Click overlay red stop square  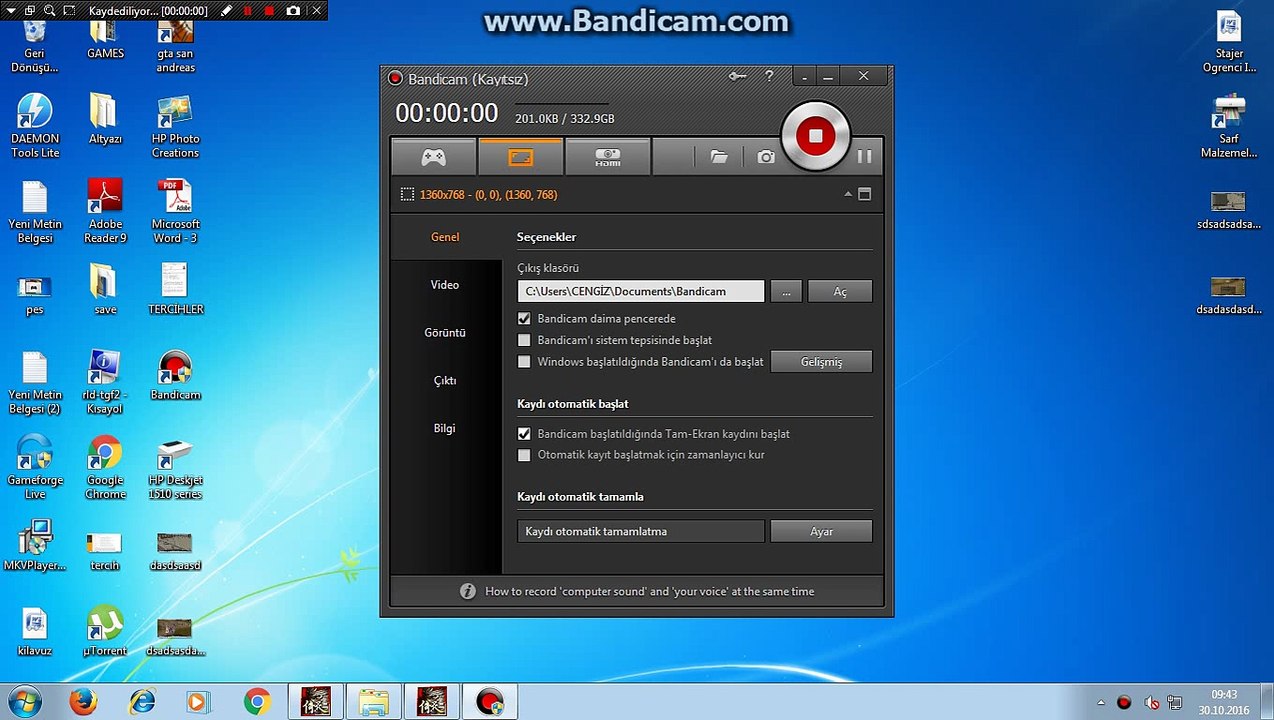click(x=269, y=10)
